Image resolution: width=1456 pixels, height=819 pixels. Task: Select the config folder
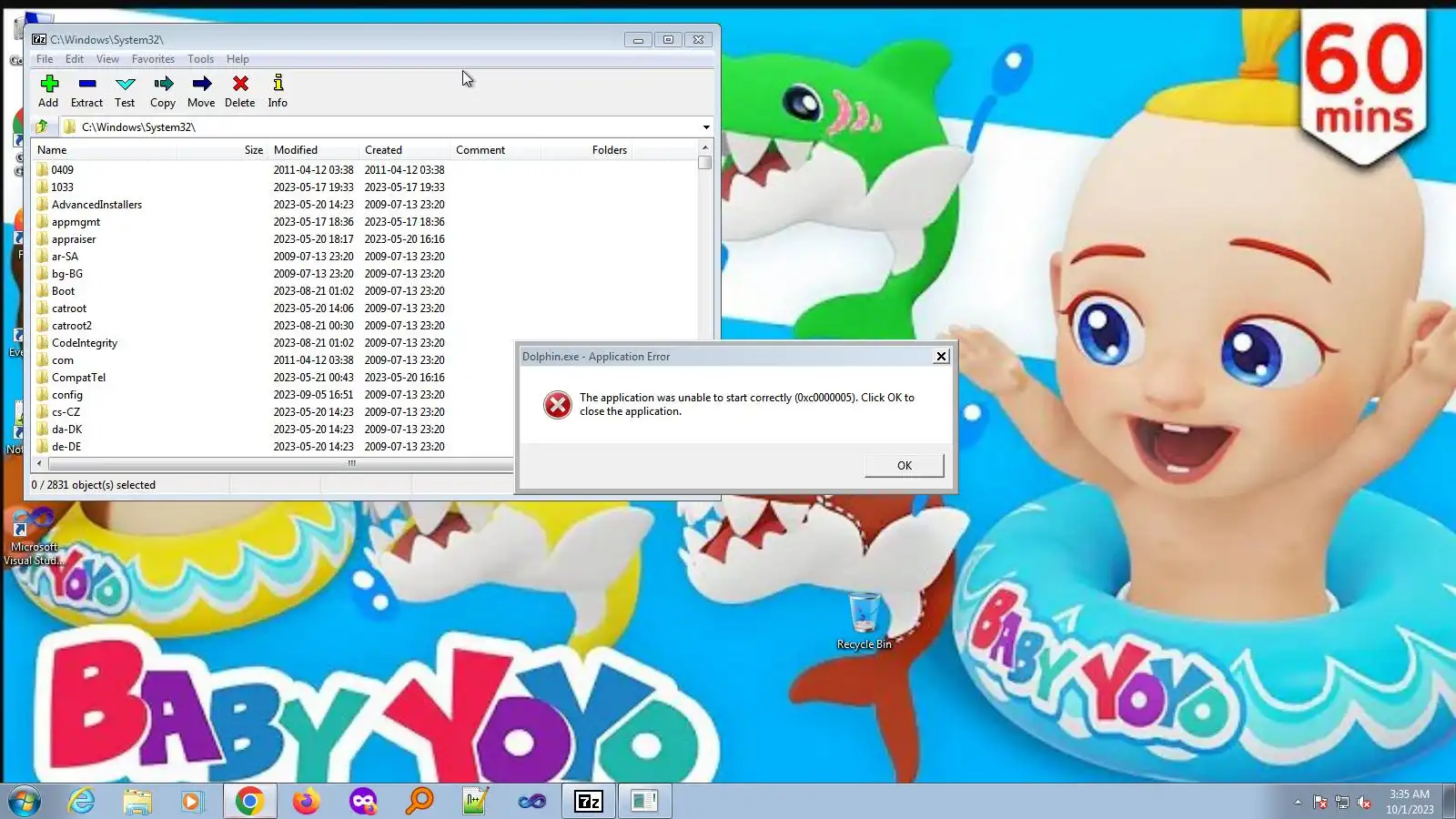coord(66,395)
